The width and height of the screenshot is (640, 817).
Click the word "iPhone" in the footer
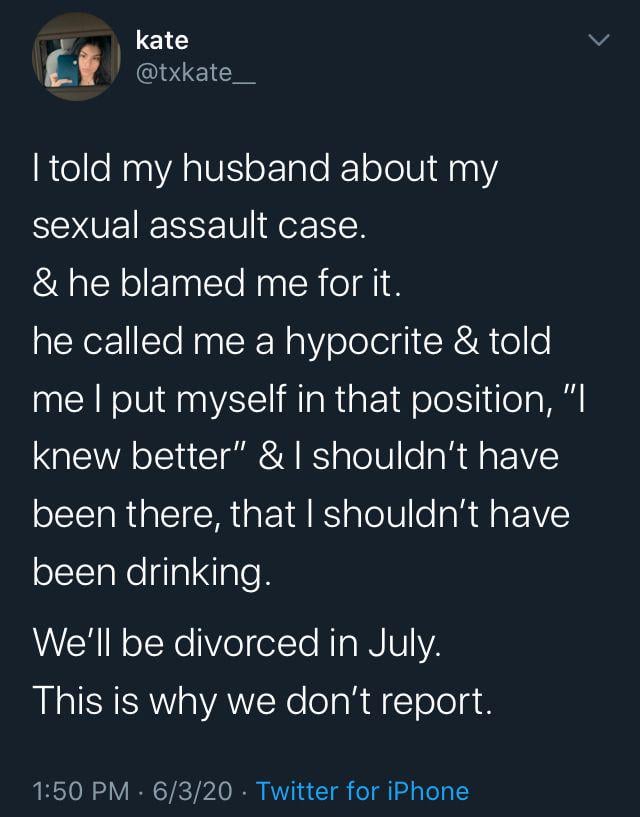430,791
